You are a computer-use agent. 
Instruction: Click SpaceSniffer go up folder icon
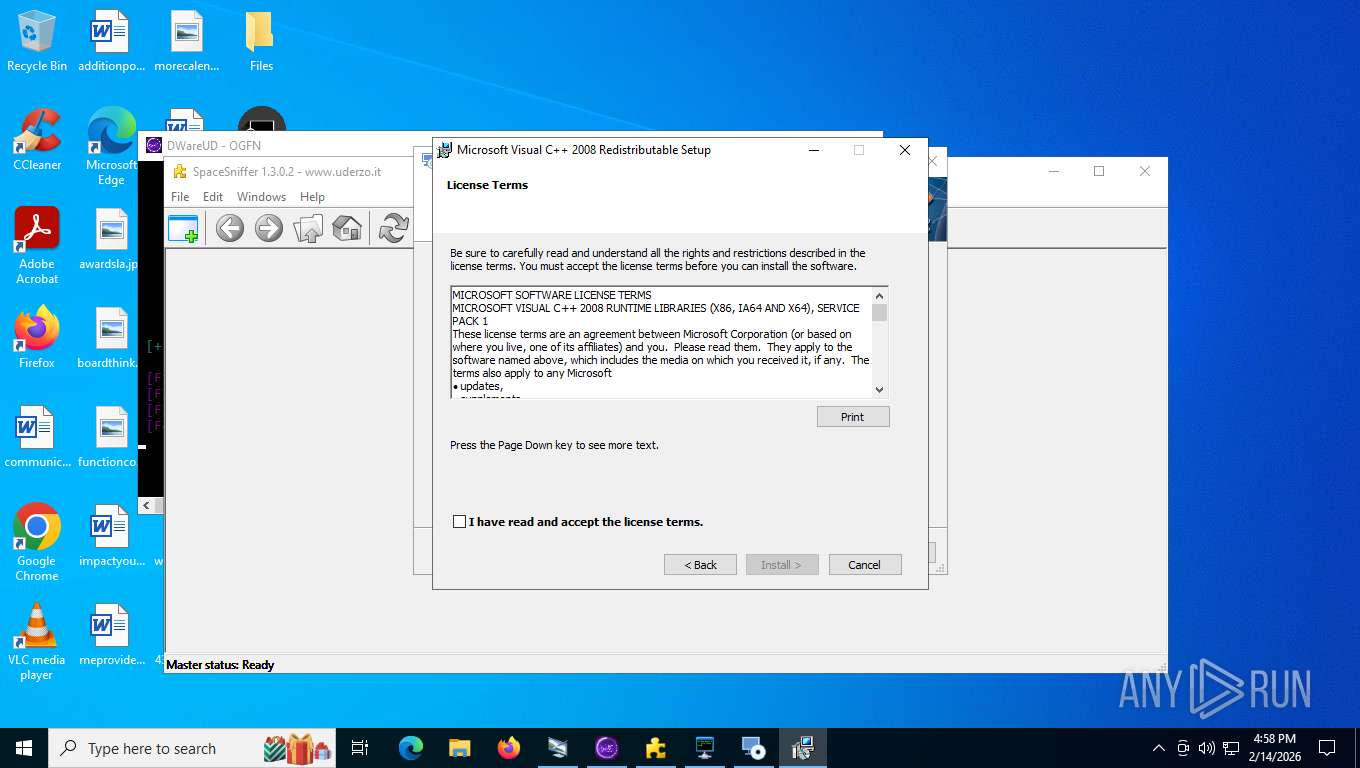click(308, 228)
